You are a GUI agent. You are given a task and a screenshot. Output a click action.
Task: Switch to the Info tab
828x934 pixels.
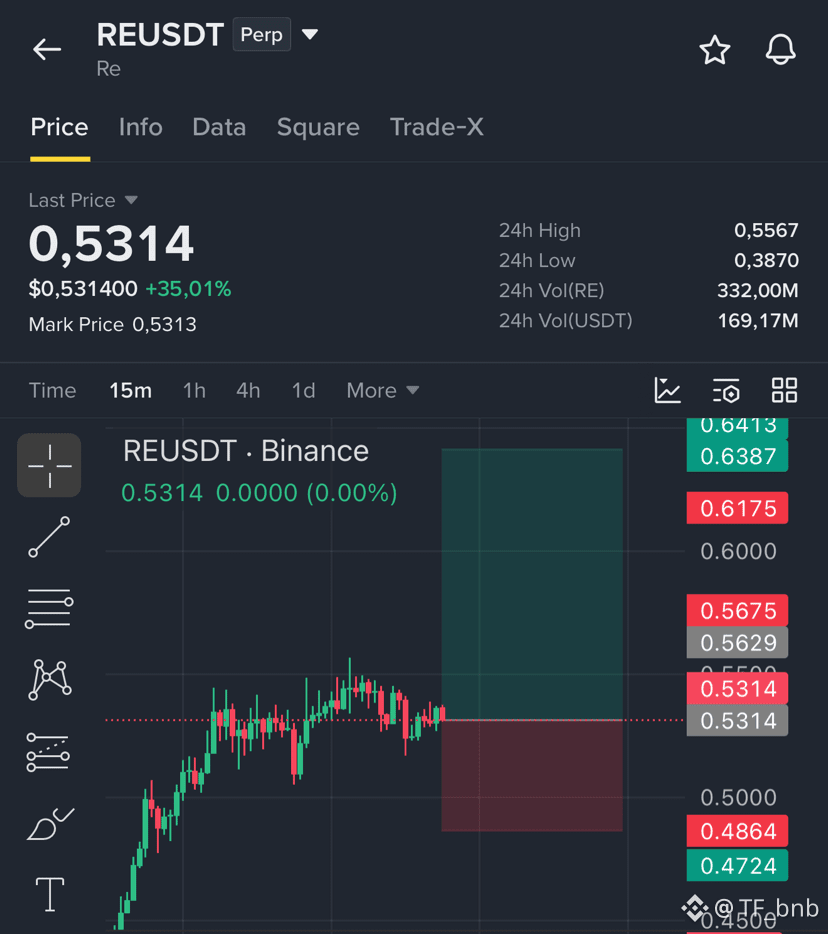[141, 127]
